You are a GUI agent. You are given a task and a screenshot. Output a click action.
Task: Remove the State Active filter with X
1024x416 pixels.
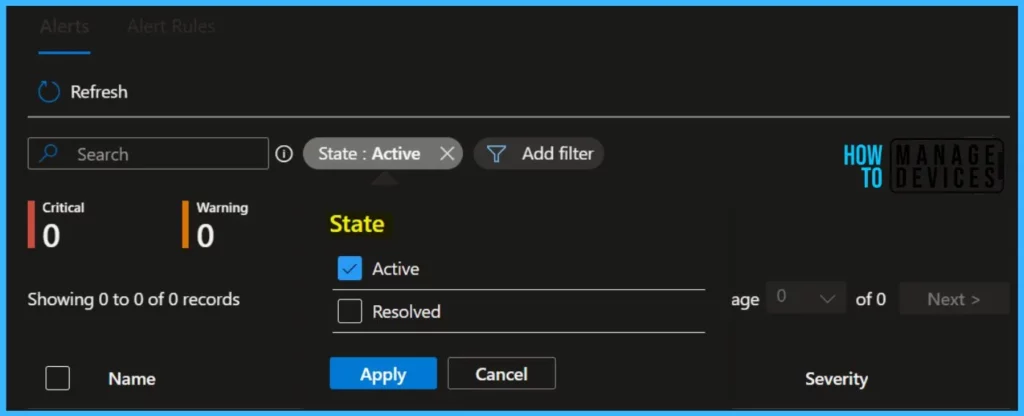click(x=447, y=153)
